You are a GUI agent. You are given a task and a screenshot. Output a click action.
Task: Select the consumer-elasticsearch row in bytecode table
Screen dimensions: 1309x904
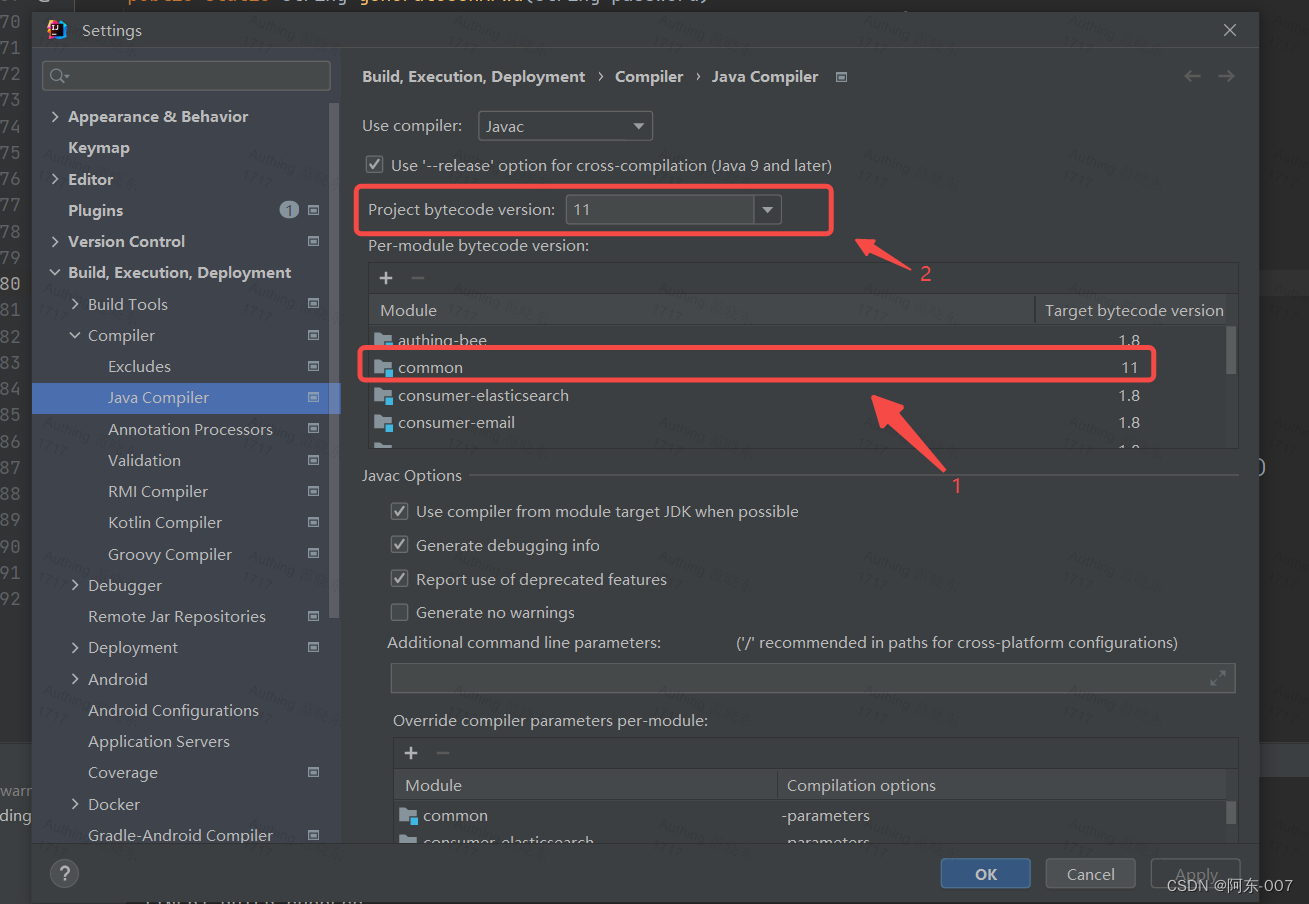coord(797,395)
